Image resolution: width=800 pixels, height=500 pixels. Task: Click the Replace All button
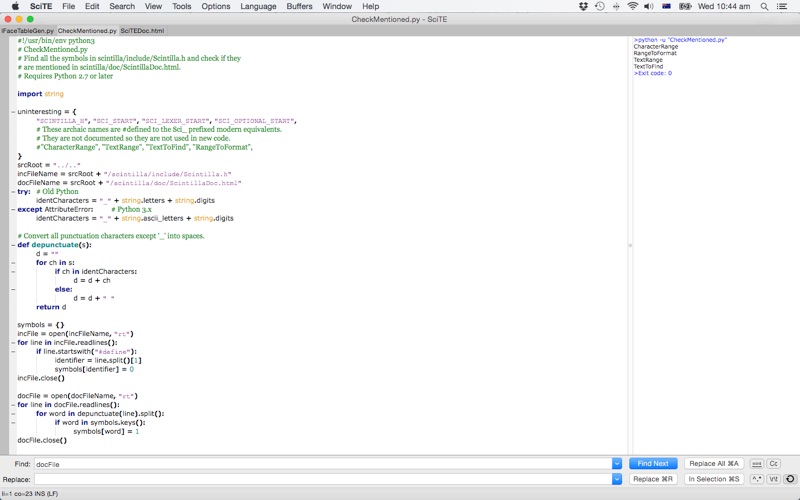coord(714,464)
